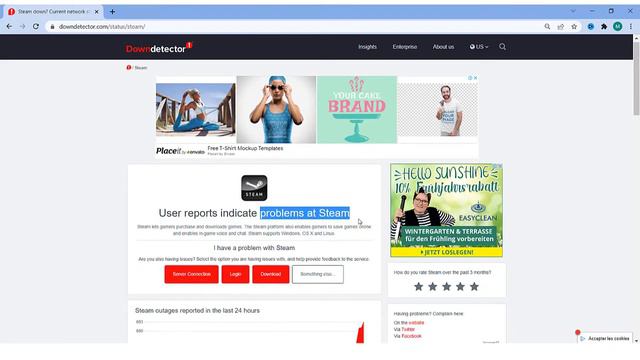The width and height of the screenshot is (640, 360).
Task: Click Steam outages reported in last 24 hours heading
Action: pos(197,311)
